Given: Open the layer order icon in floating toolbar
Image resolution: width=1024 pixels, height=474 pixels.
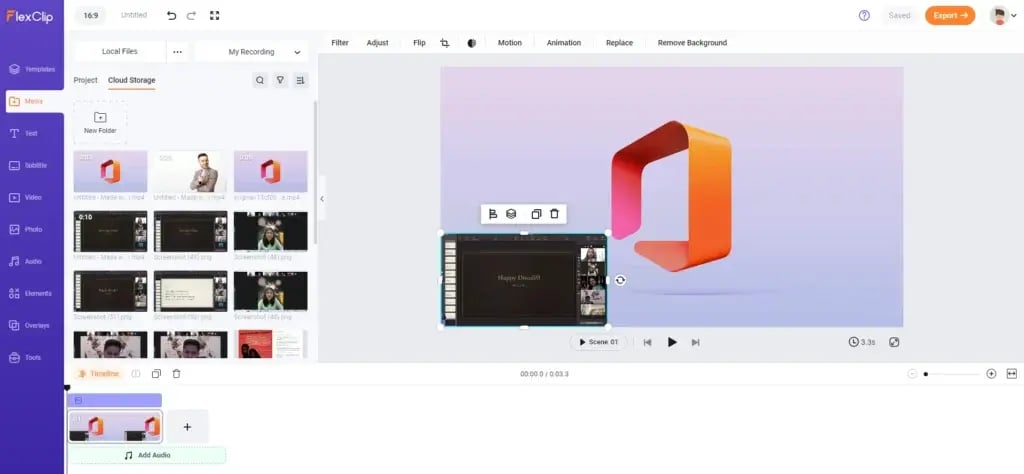Looking at the screenshot, I should point(511,214).
